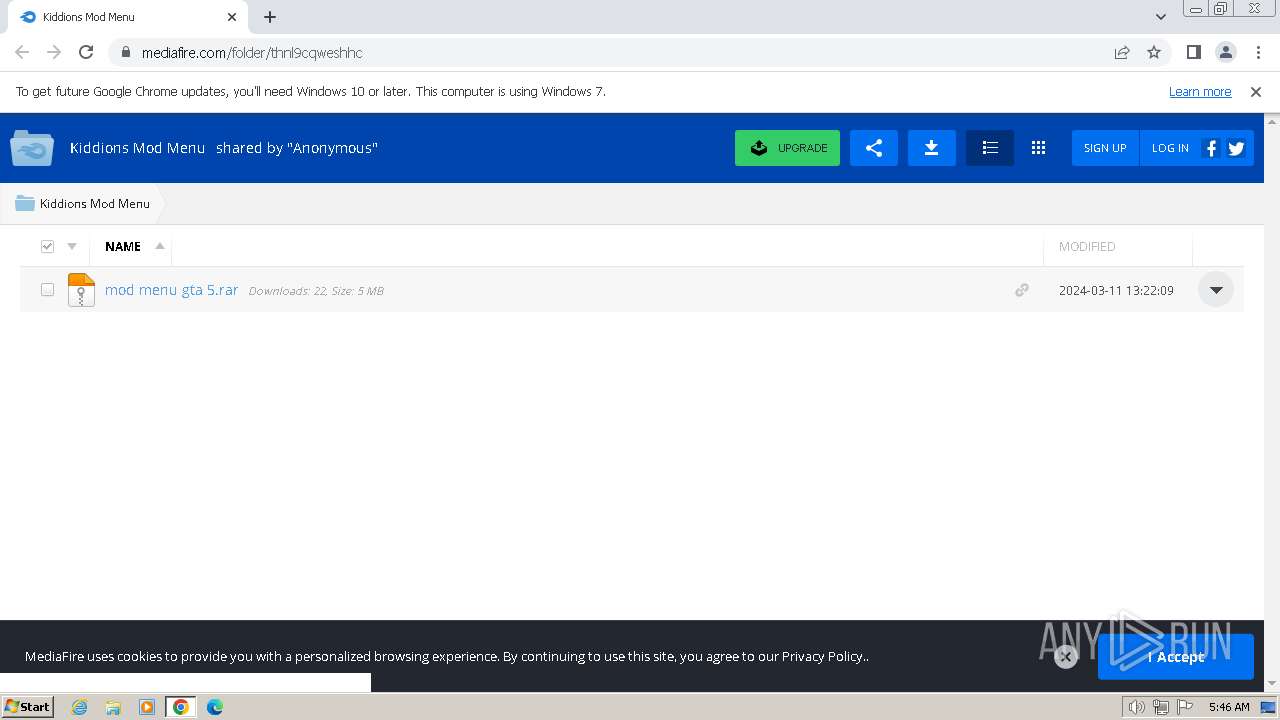Accept cookies with I Accept button
Screen dimensions: 1280x720
pyautogui.click(x=1176, y=657)
